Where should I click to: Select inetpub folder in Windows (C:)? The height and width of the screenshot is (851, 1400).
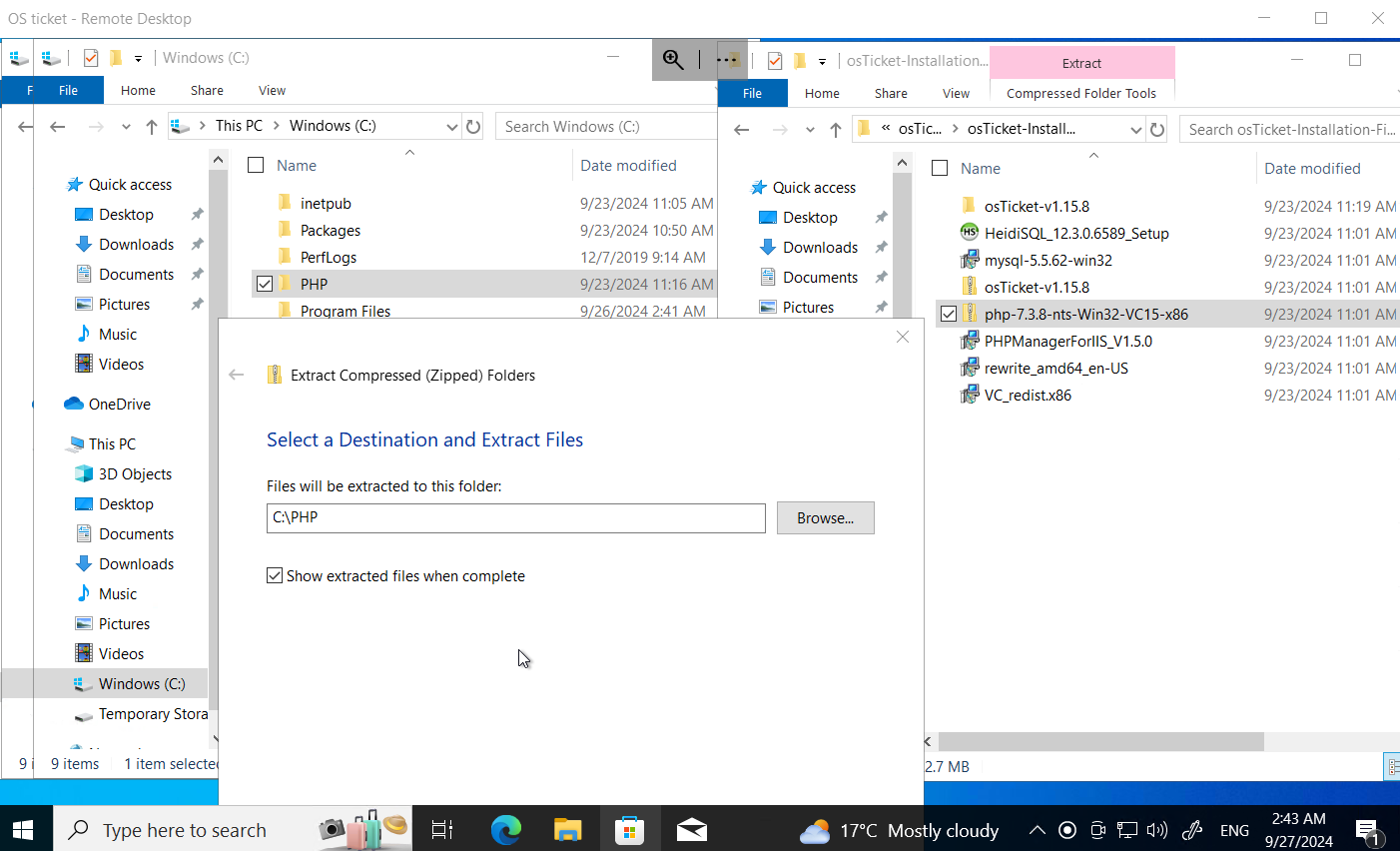[326, 203]
